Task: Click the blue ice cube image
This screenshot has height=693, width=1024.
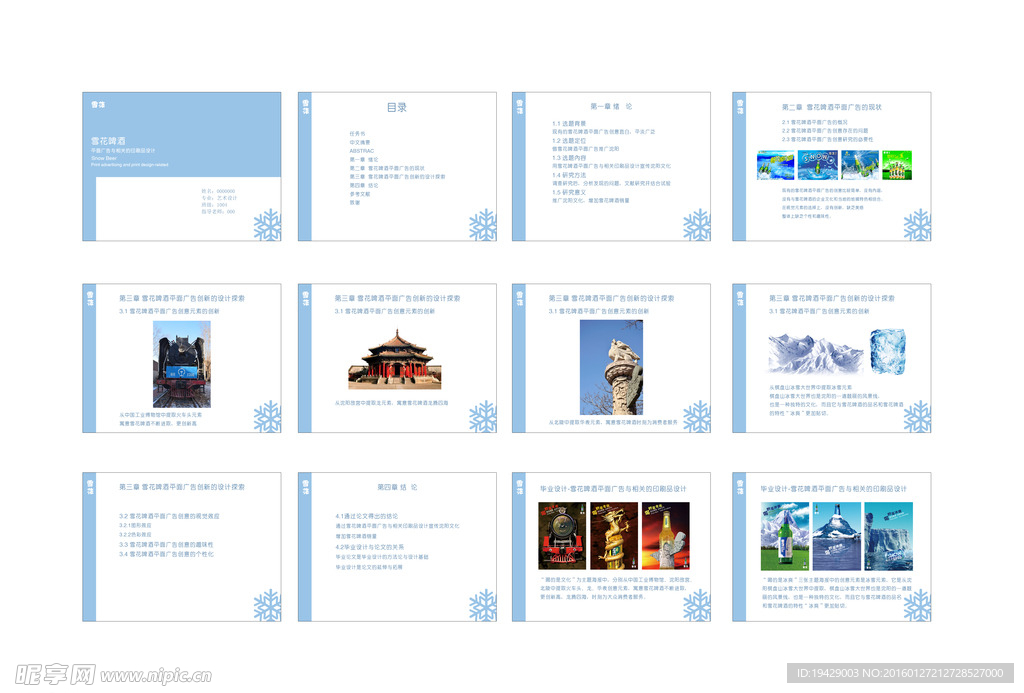Action: click(888, 351)
